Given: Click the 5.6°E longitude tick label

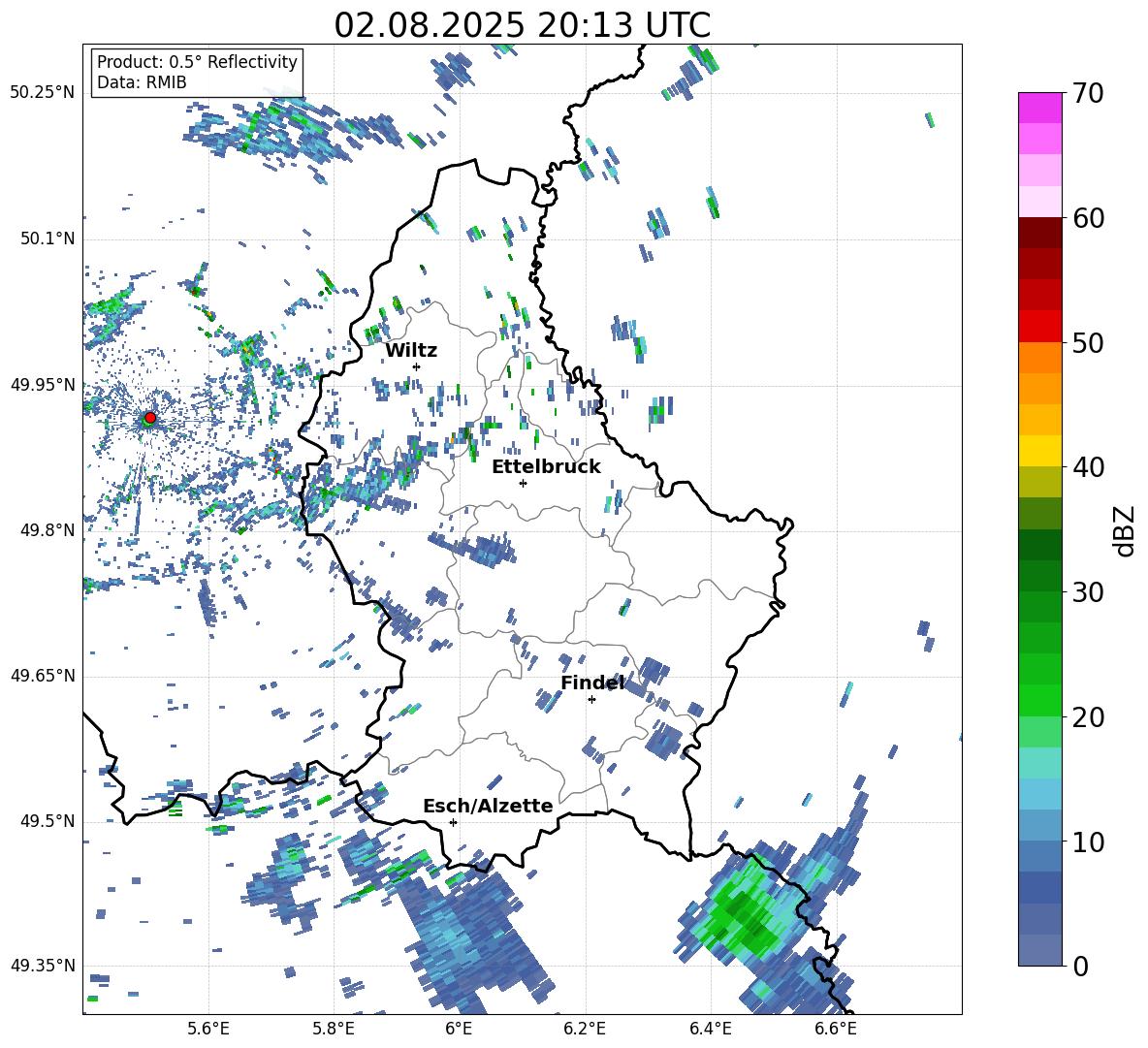Looking at the screenshot, I should (x=208, y=1029).
